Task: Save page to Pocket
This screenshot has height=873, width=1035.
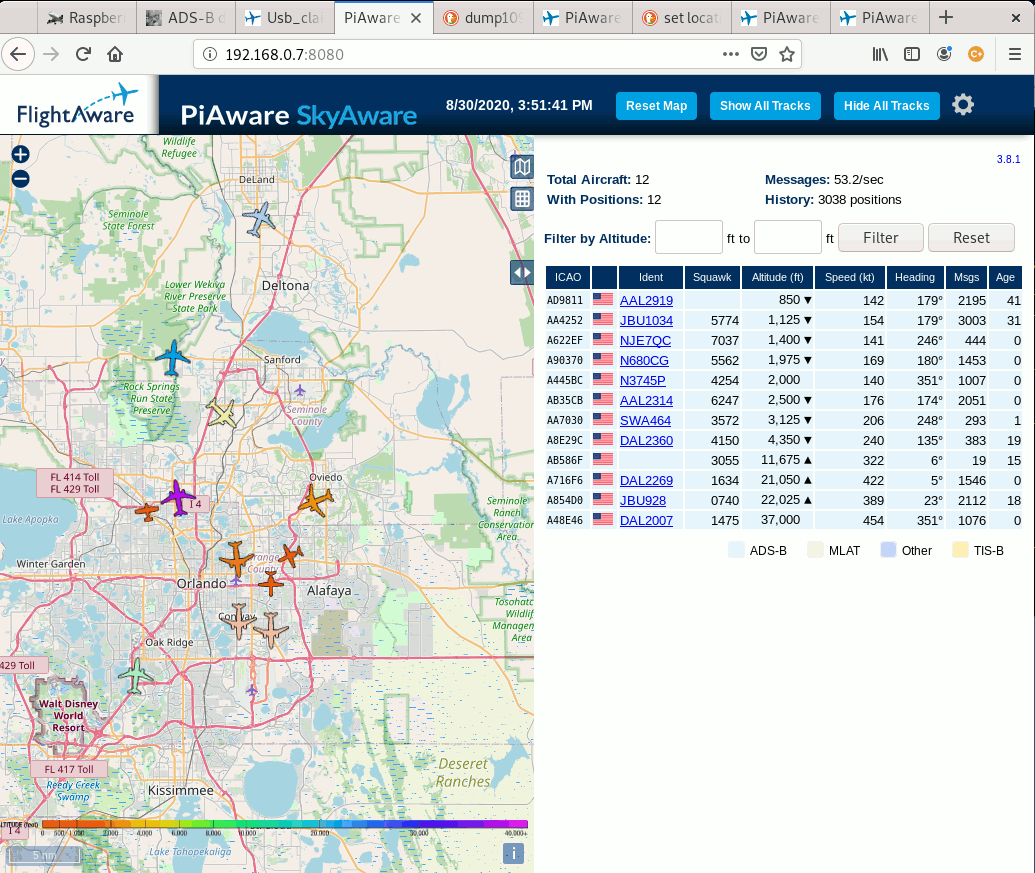Action: [x=759, y=54]
